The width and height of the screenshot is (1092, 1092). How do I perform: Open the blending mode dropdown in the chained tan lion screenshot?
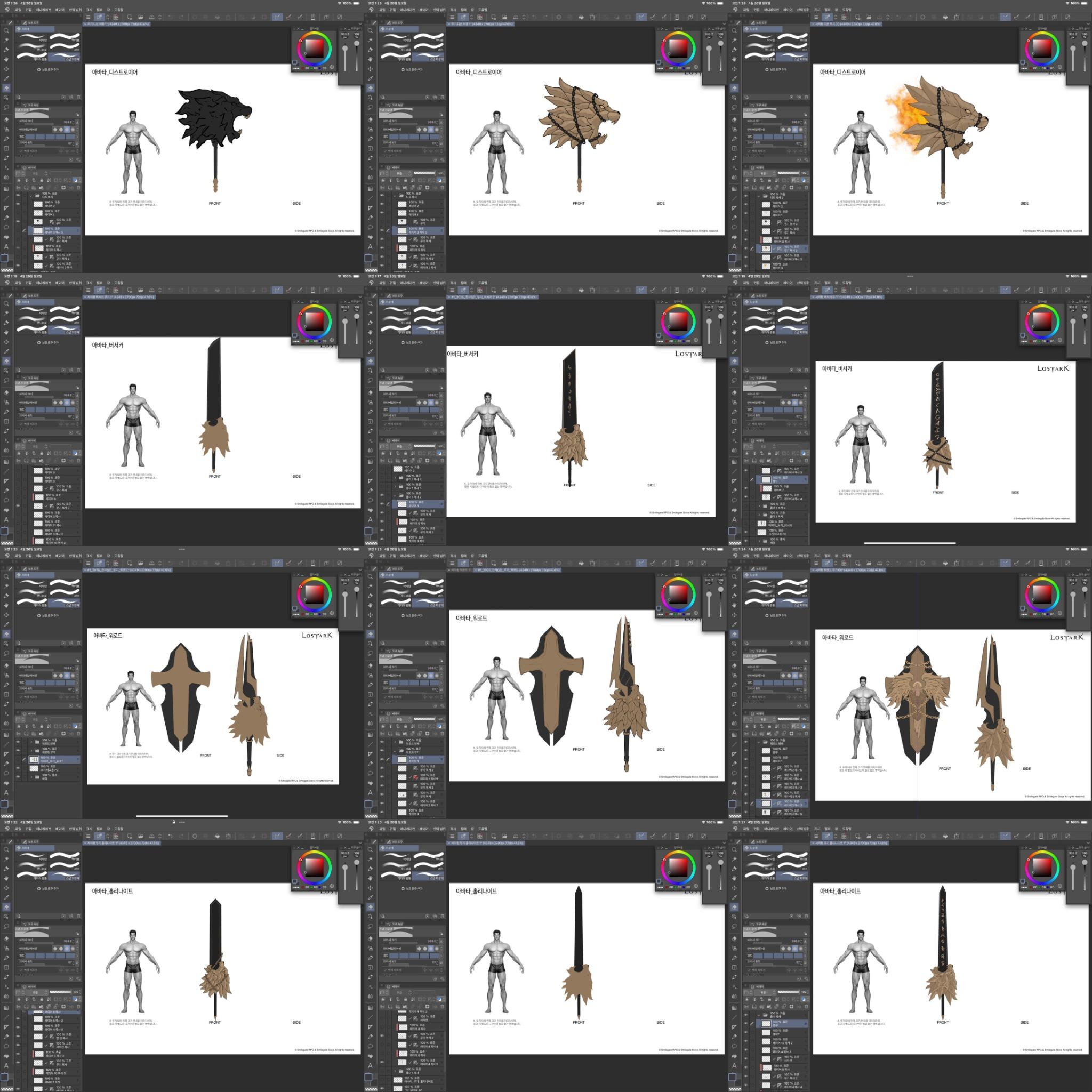click(x=402, y=173)
